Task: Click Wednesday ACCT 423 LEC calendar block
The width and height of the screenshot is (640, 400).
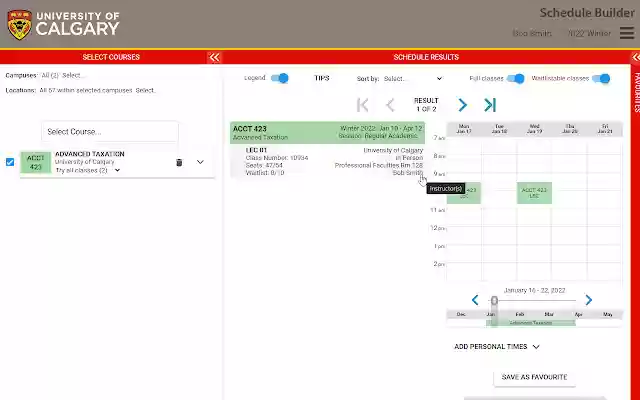Action: pos(534,193)
